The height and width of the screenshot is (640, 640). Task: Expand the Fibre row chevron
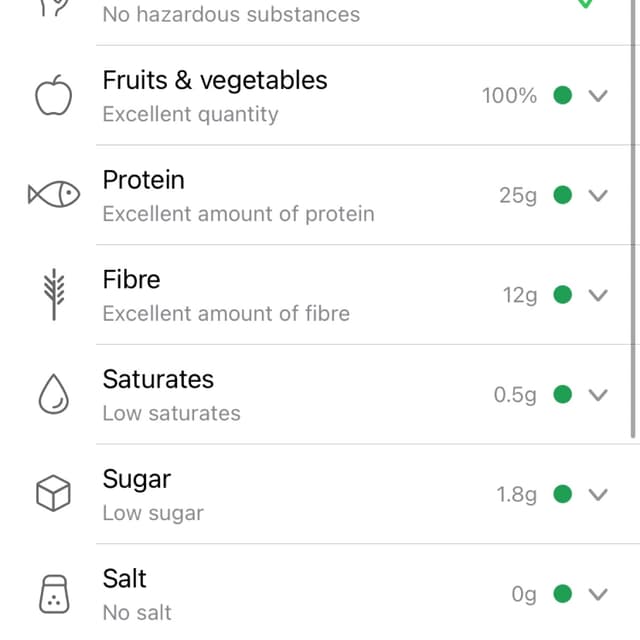(598, 295)
